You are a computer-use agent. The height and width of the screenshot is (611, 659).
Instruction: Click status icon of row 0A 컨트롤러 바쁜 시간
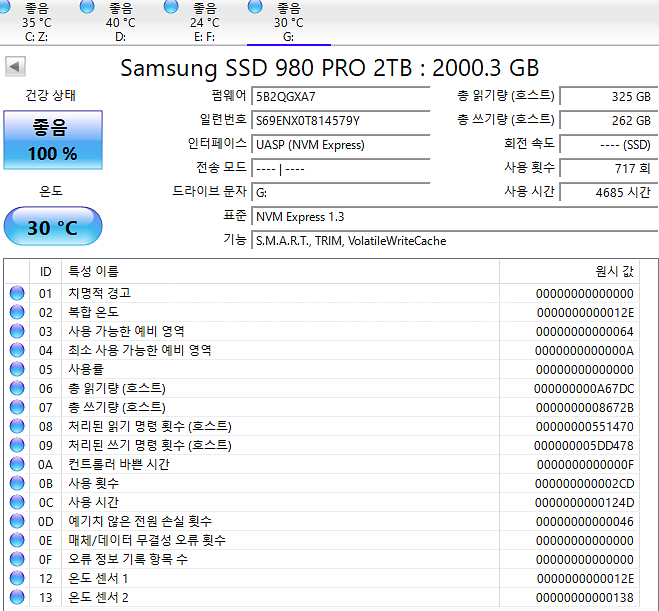(17, 464)
